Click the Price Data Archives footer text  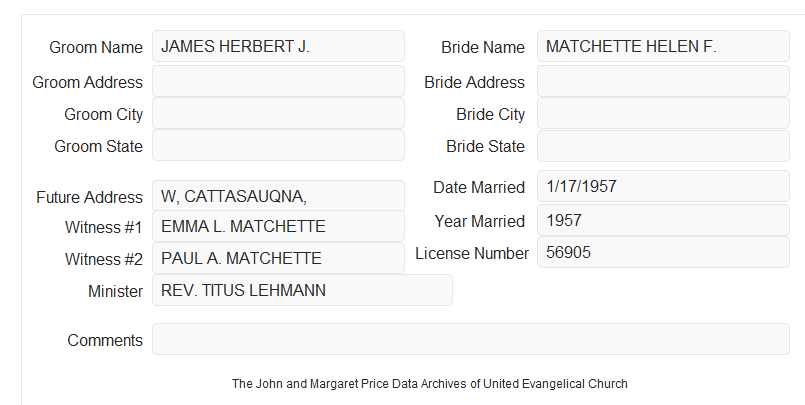430,384
